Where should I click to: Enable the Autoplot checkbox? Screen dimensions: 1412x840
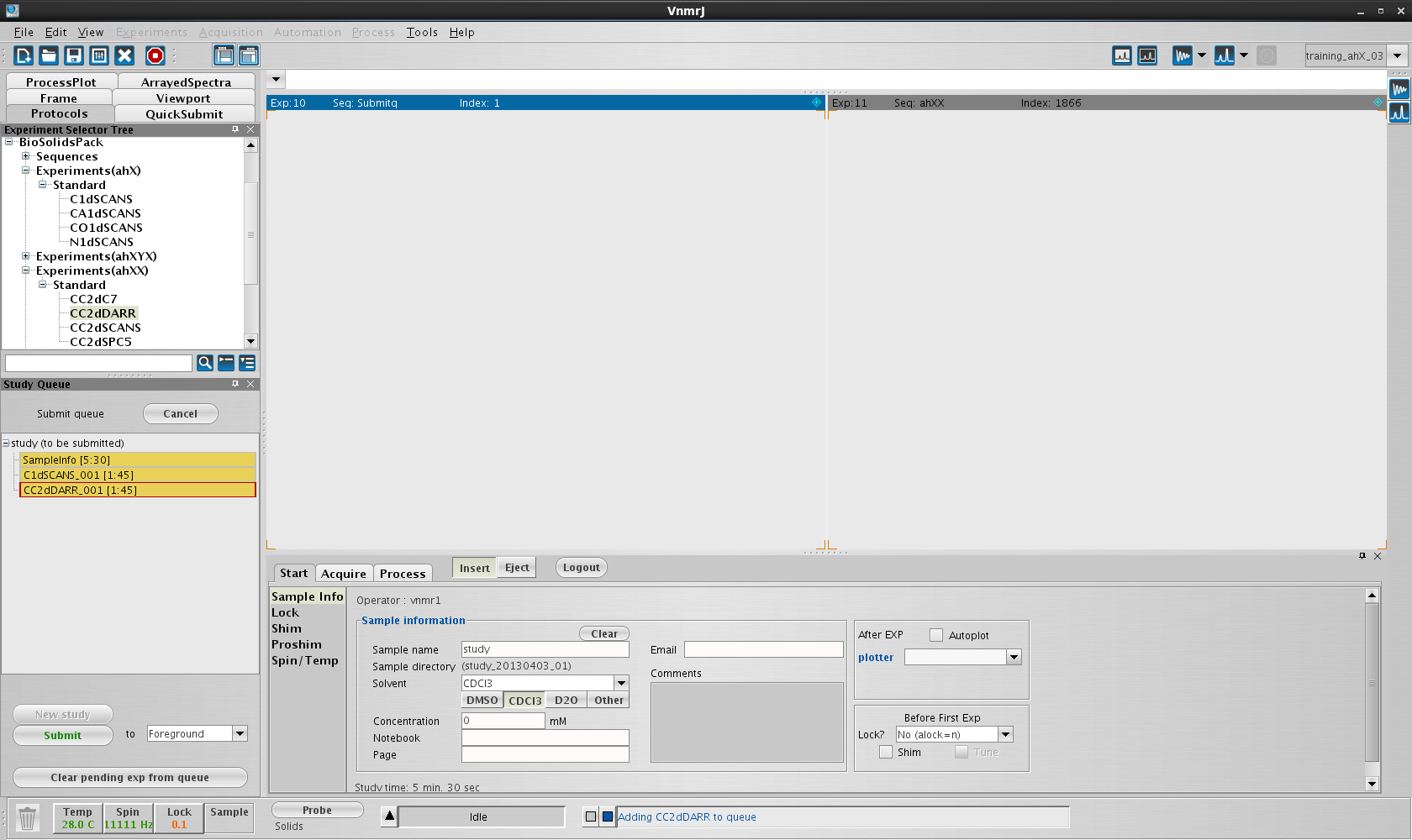coord(936,635)
